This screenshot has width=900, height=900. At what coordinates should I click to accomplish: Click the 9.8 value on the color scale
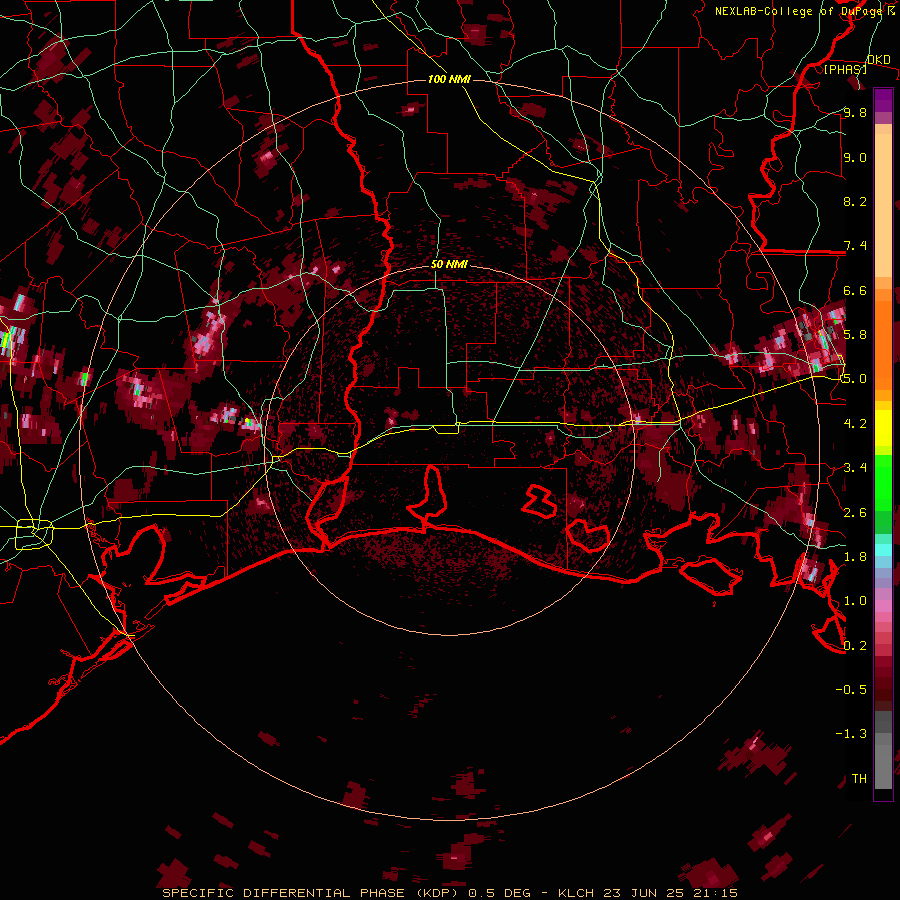pyautogui.click(x=855, y=112)
